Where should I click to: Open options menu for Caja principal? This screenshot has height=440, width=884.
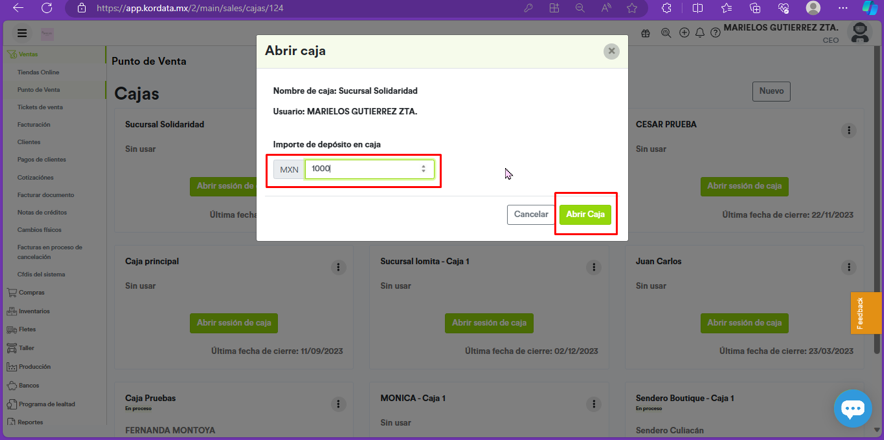338,267
